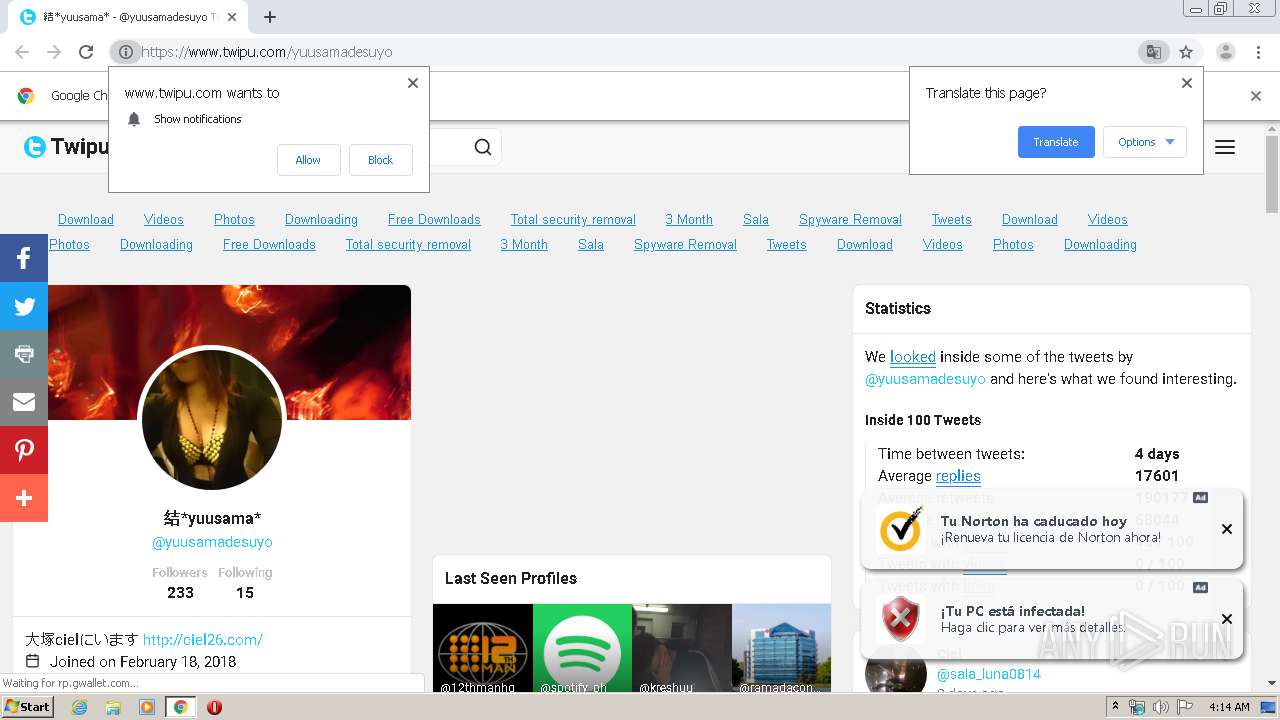Click the 4:14 AM system clock
The image size is (1280, 720).
tap(1228, 707)
